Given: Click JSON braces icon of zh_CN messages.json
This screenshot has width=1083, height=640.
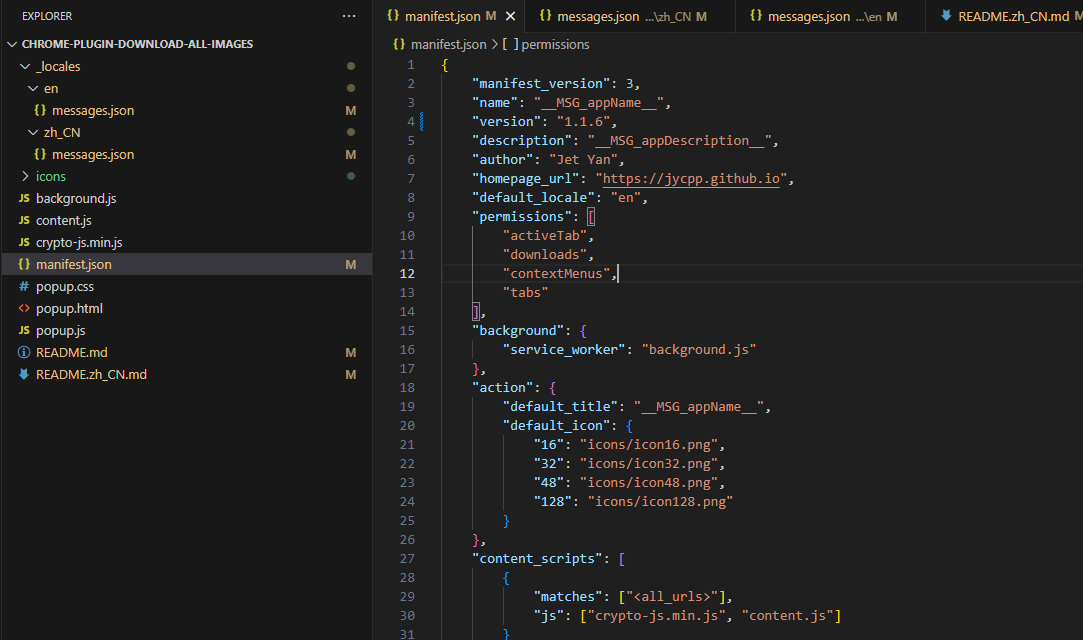Looking at the screenshot, I should (x=40, y=155).
